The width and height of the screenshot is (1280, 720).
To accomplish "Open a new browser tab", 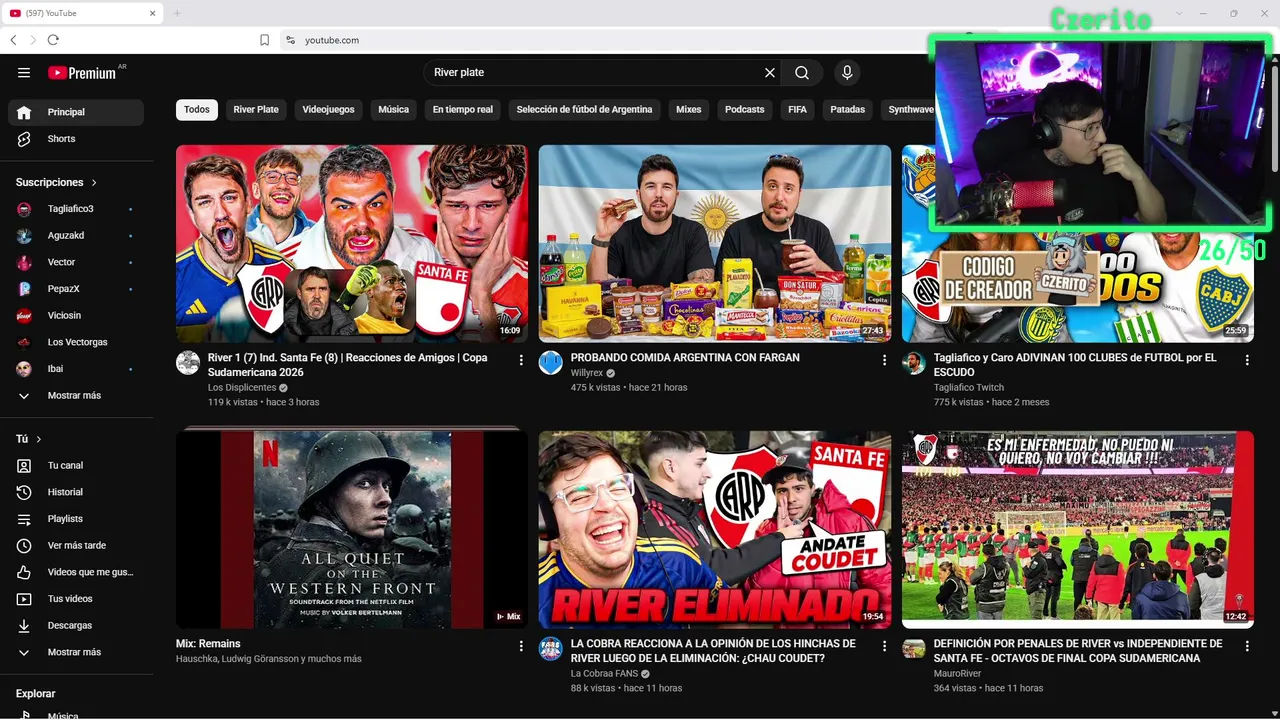I will (177, 13).
